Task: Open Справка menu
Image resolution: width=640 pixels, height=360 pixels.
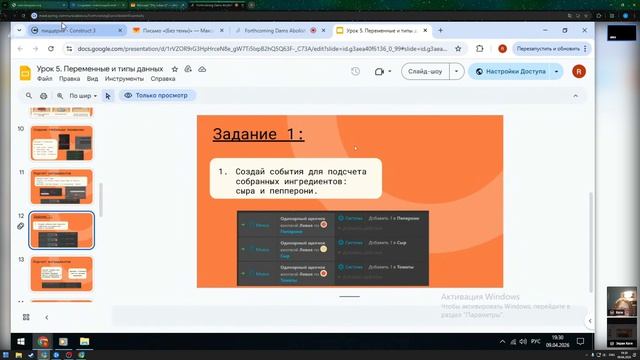Action: 163,79
